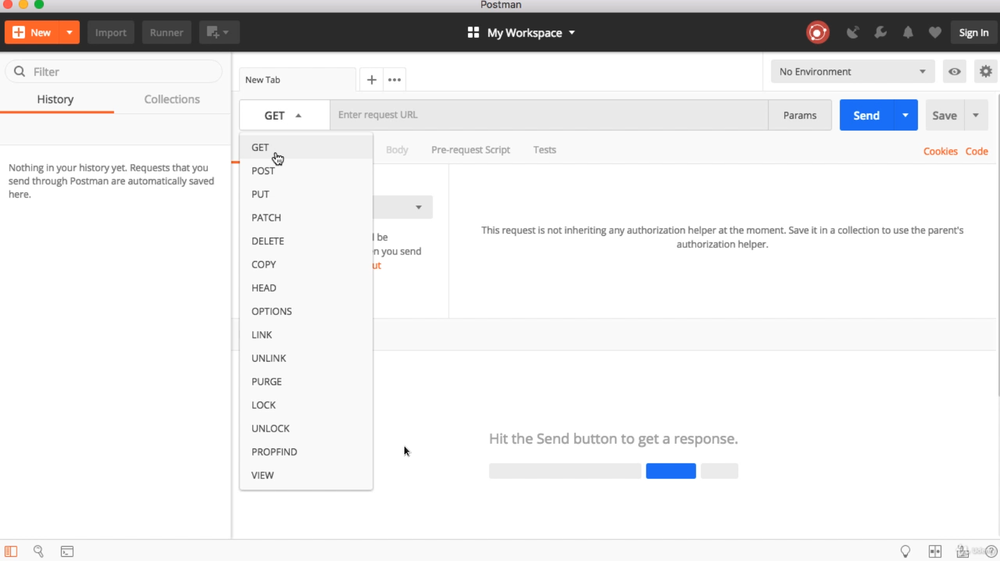Choose DELETE in the method dropdown list
This screenshot has width=1000, height=561.
pyautogui.click(x=268, y=241)
